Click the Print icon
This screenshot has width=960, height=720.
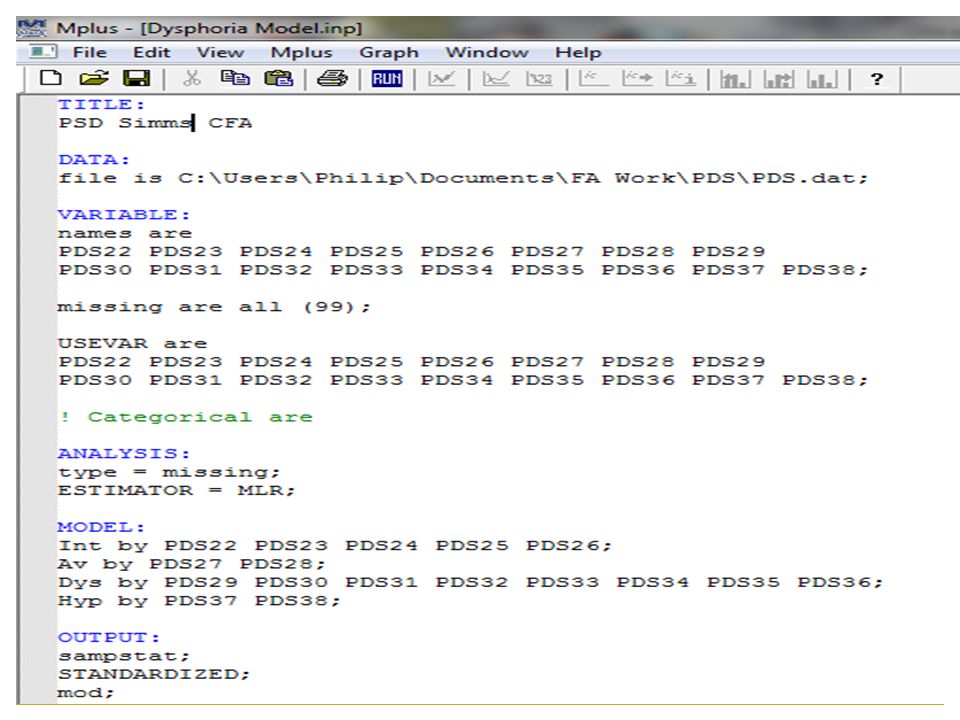(332, 78)
